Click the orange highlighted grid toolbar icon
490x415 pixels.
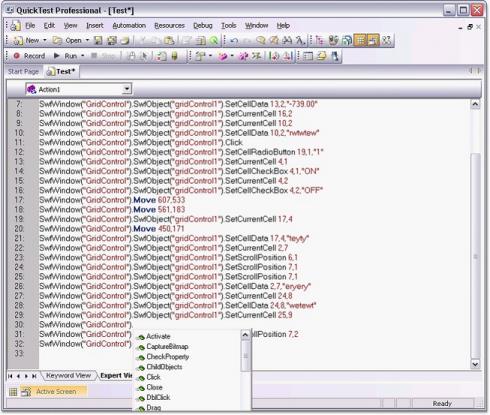click(x=360, y=40)
